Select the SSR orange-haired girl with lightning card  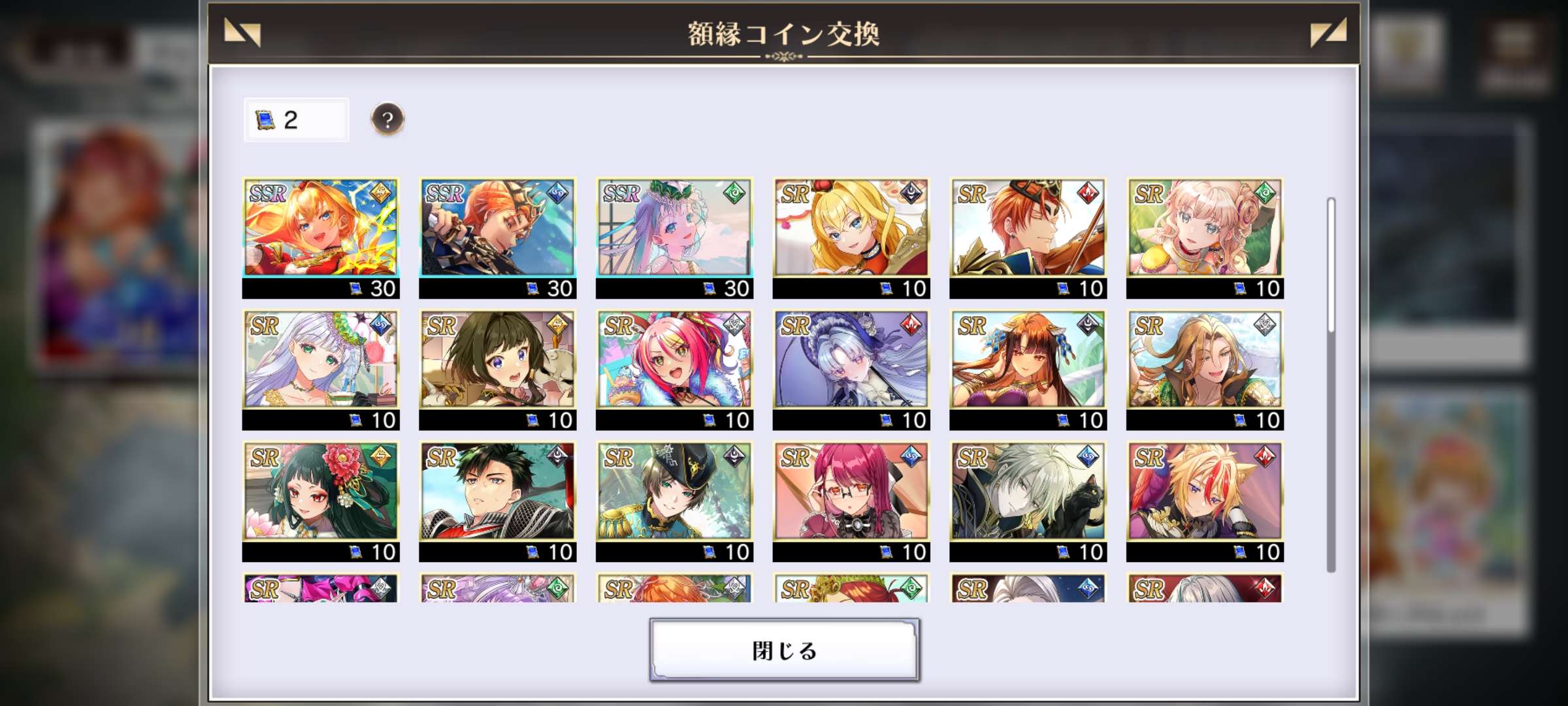(x=321, y=238)
